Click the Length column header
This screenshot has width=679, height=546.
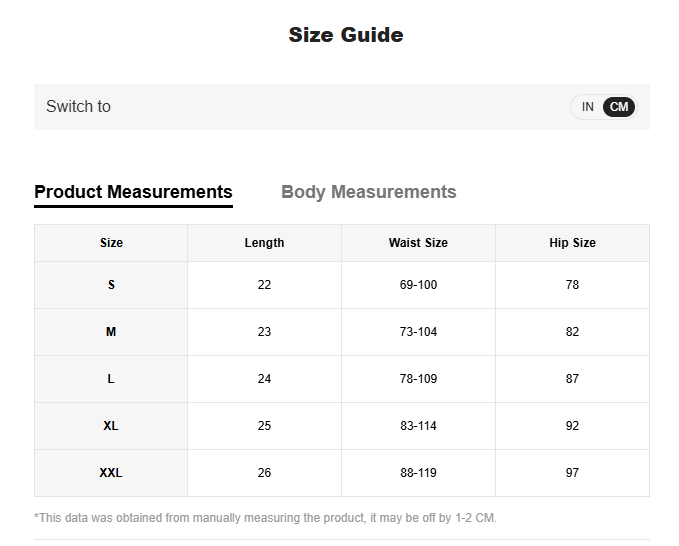(264, 243)
